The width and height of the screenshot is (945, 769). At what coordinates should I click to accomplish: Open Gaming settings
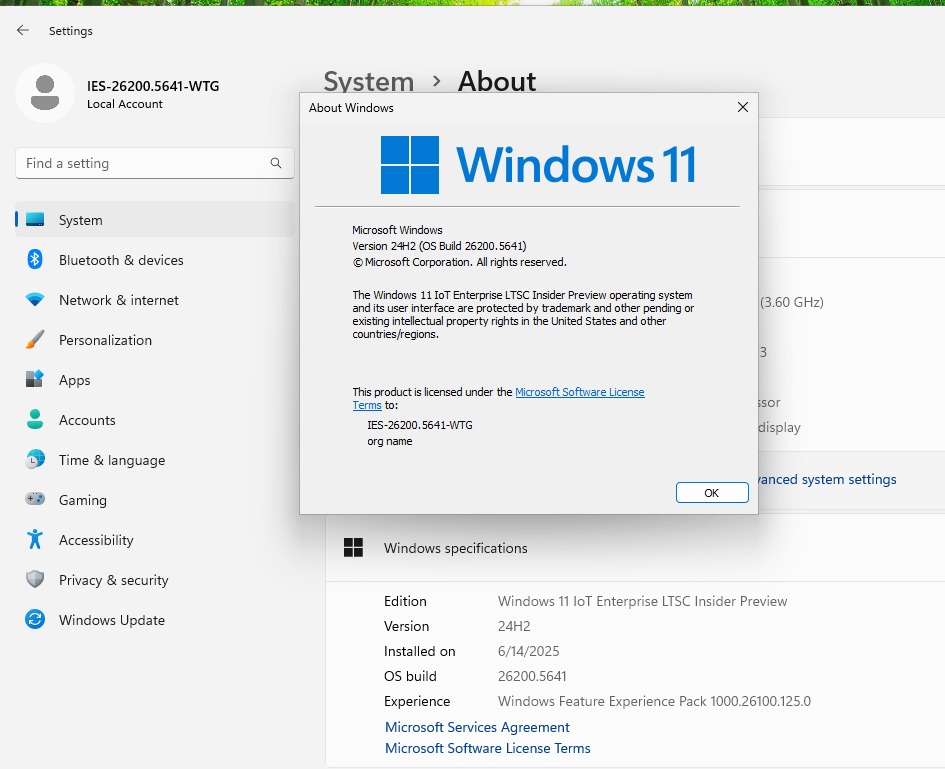(155, 500)
